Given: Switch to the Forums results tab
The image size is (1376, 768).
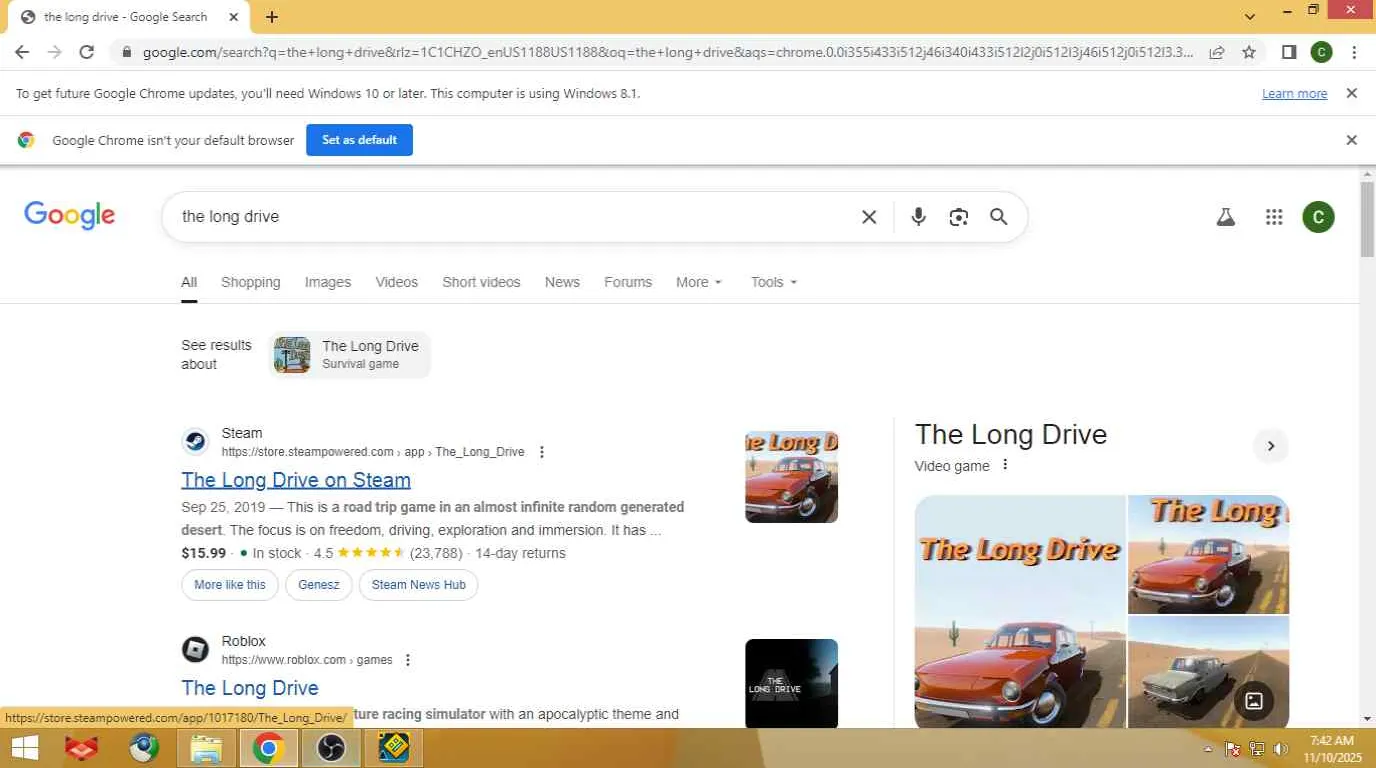Looking at the screenshot, I should (628, 282).
